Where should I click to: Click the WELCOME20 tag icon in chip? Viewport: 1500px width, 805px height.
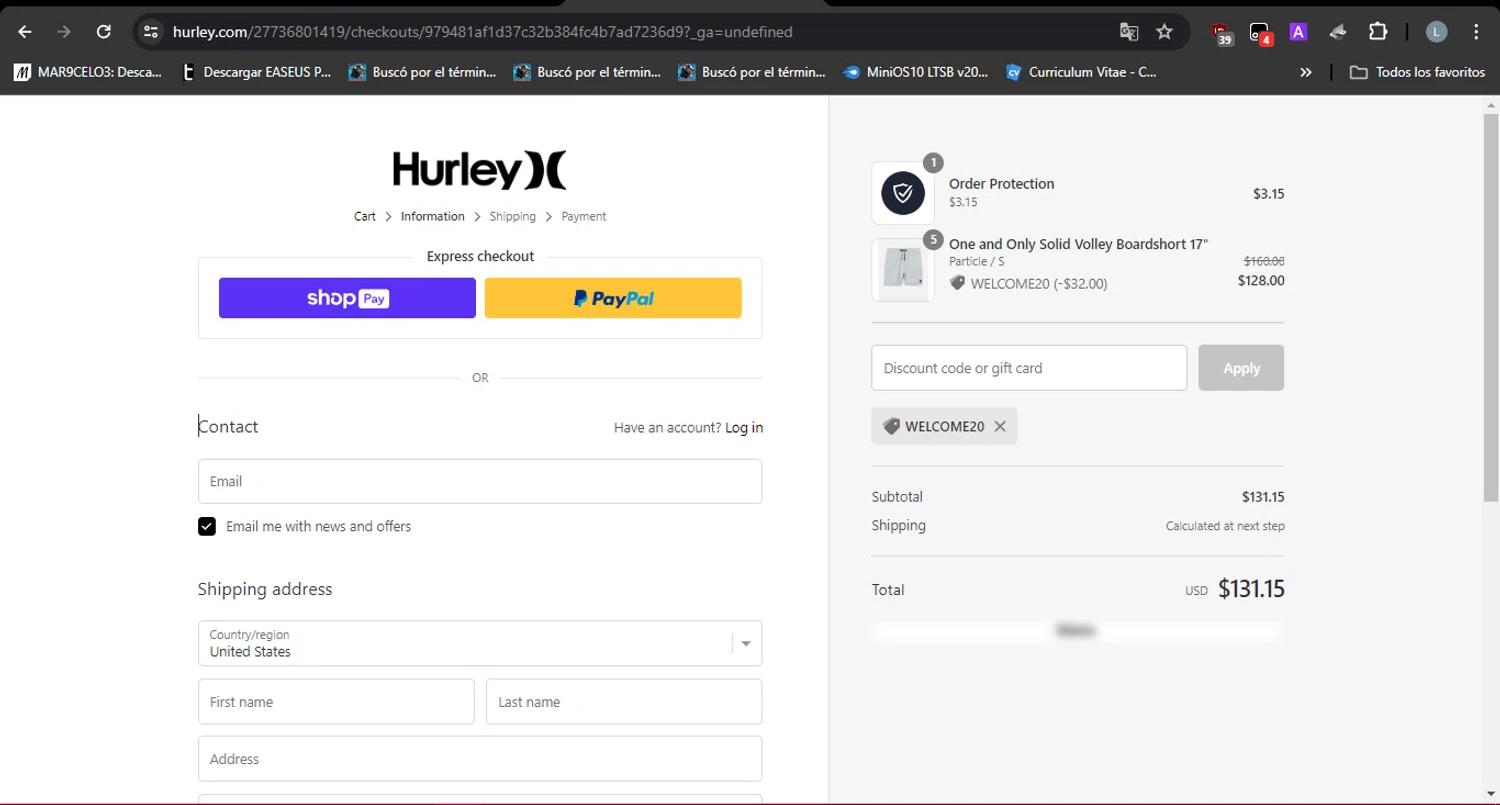click(891, 426)
